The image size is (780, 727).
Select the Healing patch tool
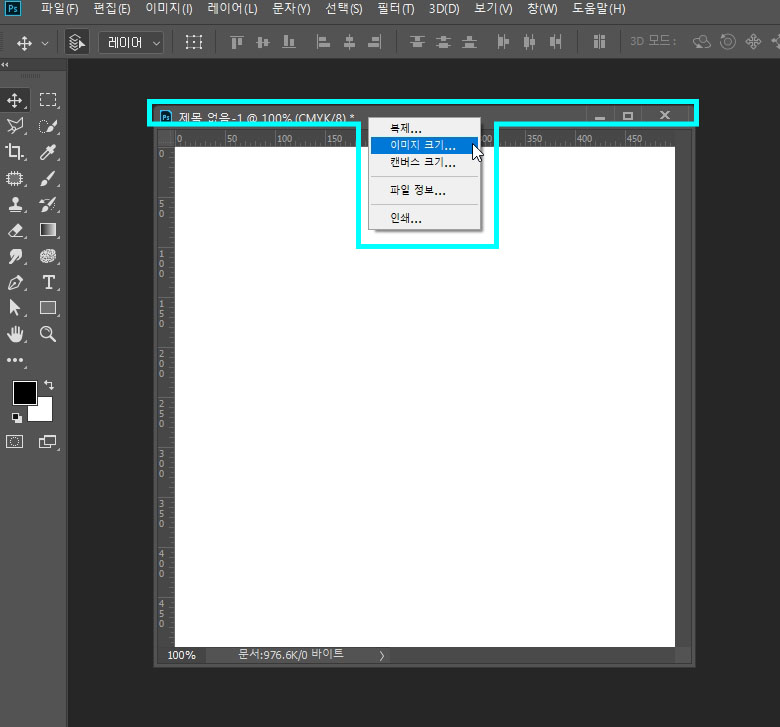15,178
